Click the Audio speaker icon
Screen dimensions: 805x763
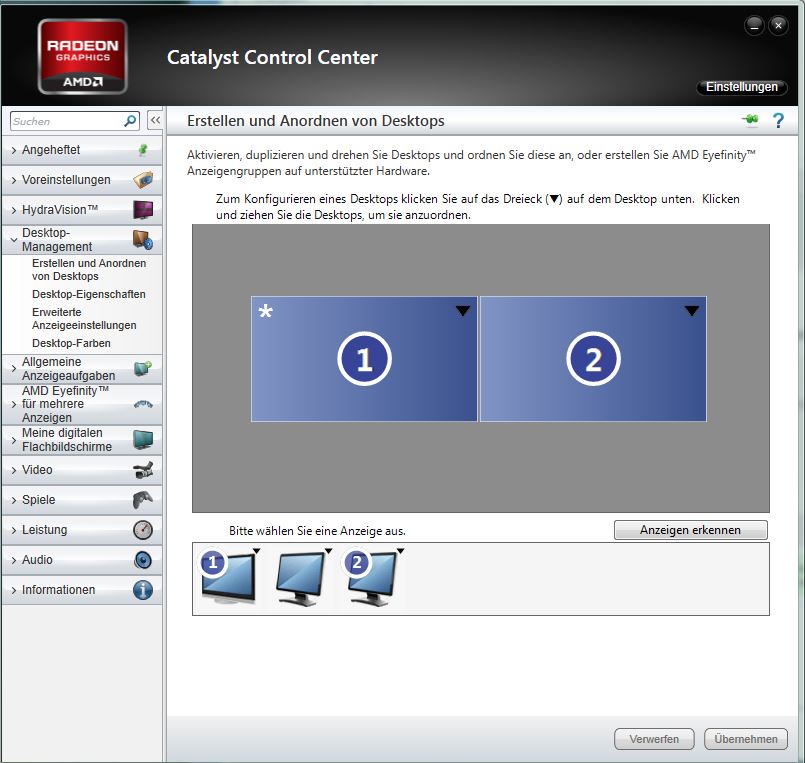(x=143, y=560)
